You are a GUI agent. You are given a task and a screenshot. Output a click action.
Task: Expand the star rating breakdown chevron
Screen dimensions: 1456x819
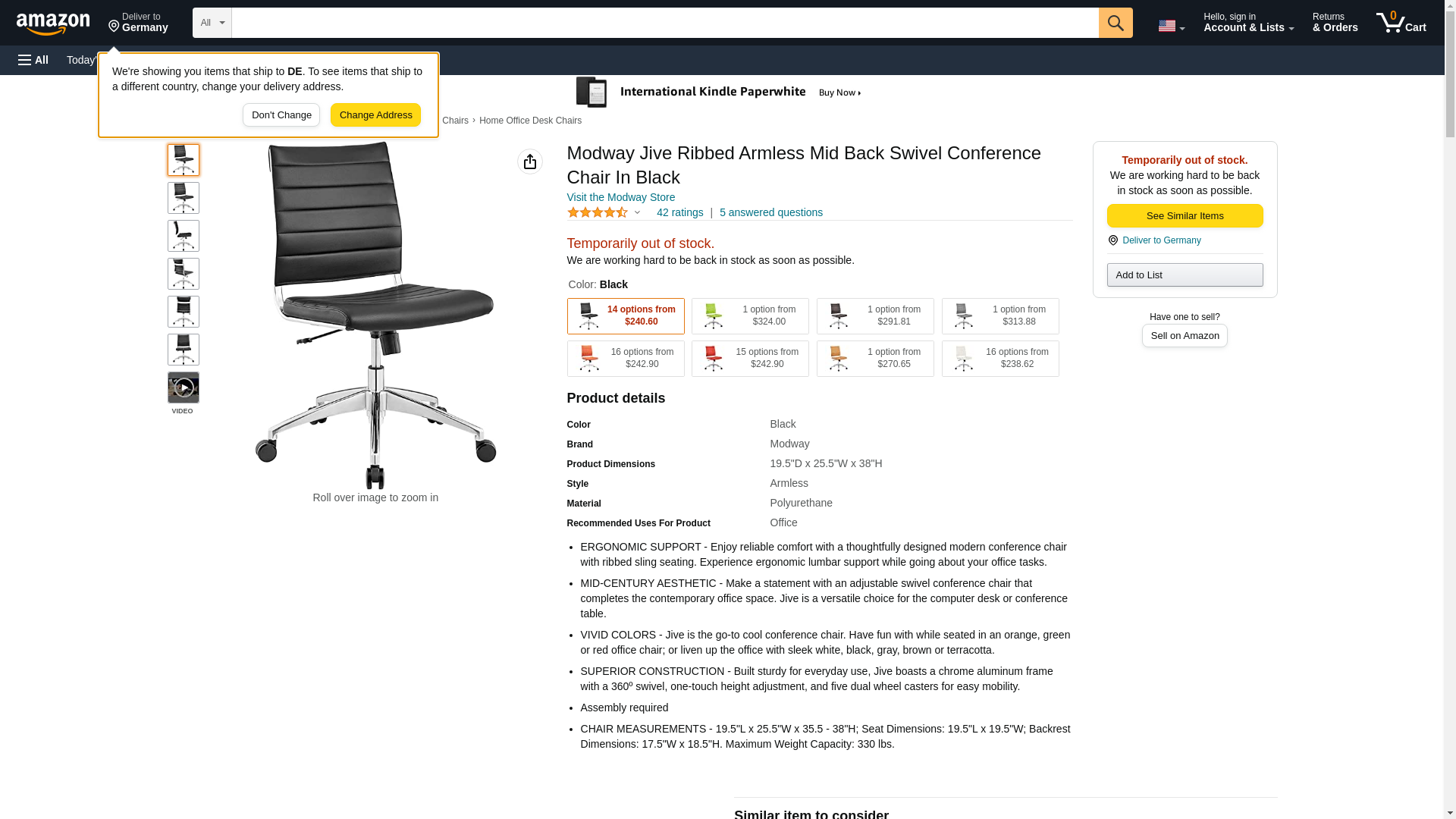pyautogui.click(x=637, y=213)
